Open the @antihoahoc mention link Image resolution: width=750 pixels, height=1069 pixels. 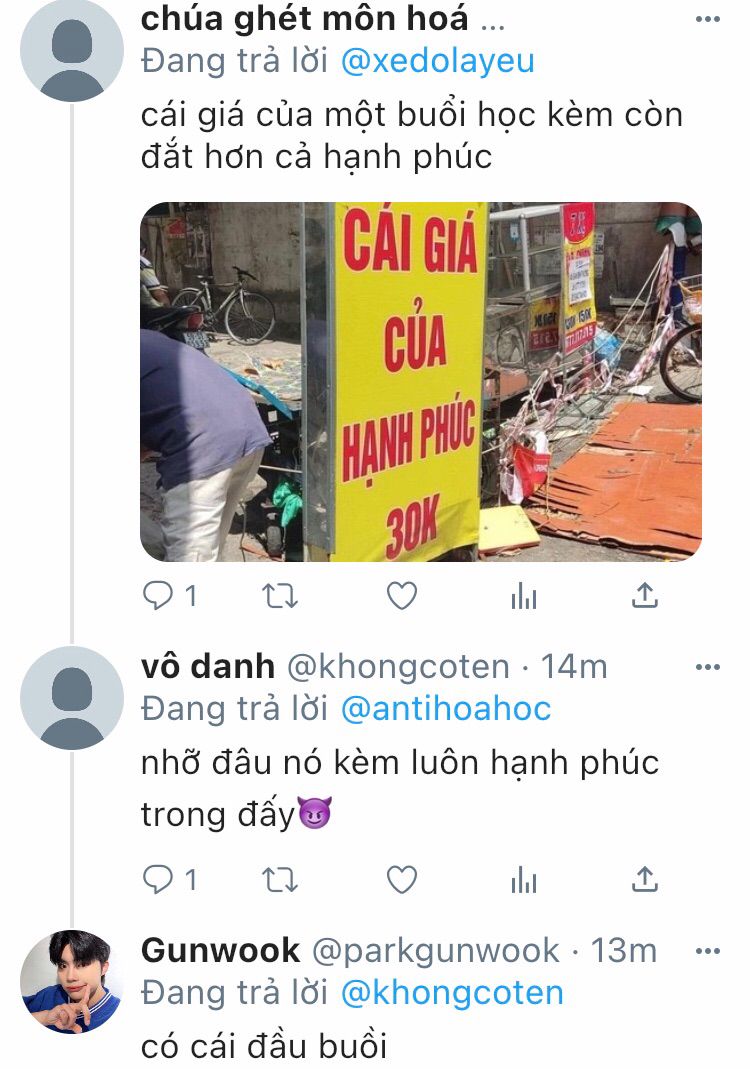(x=445, y=709)
